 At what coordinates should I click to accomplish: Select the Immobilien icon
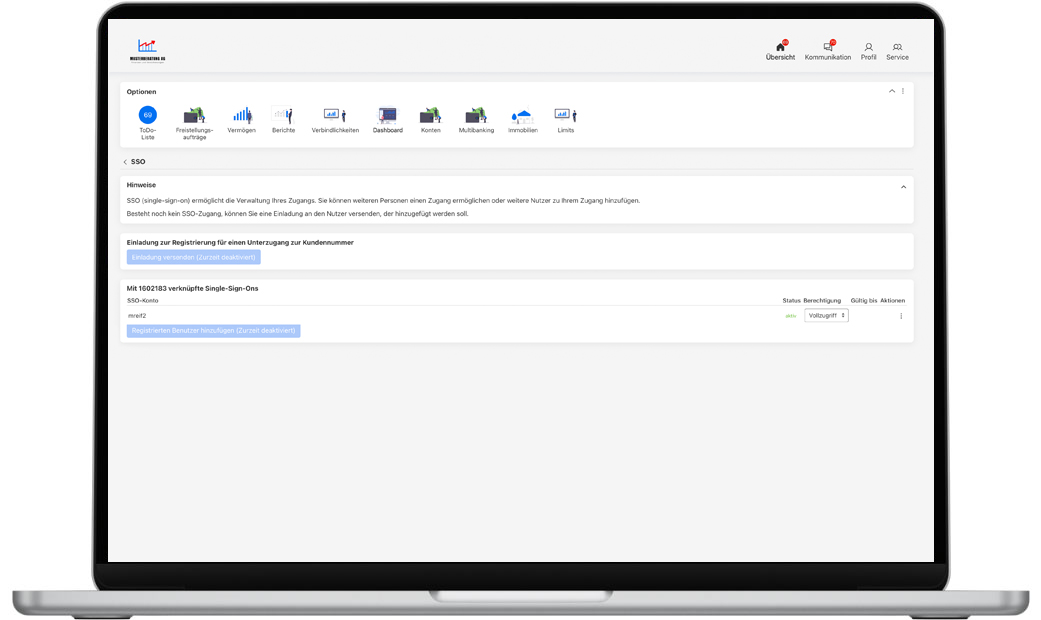point(522,116)
